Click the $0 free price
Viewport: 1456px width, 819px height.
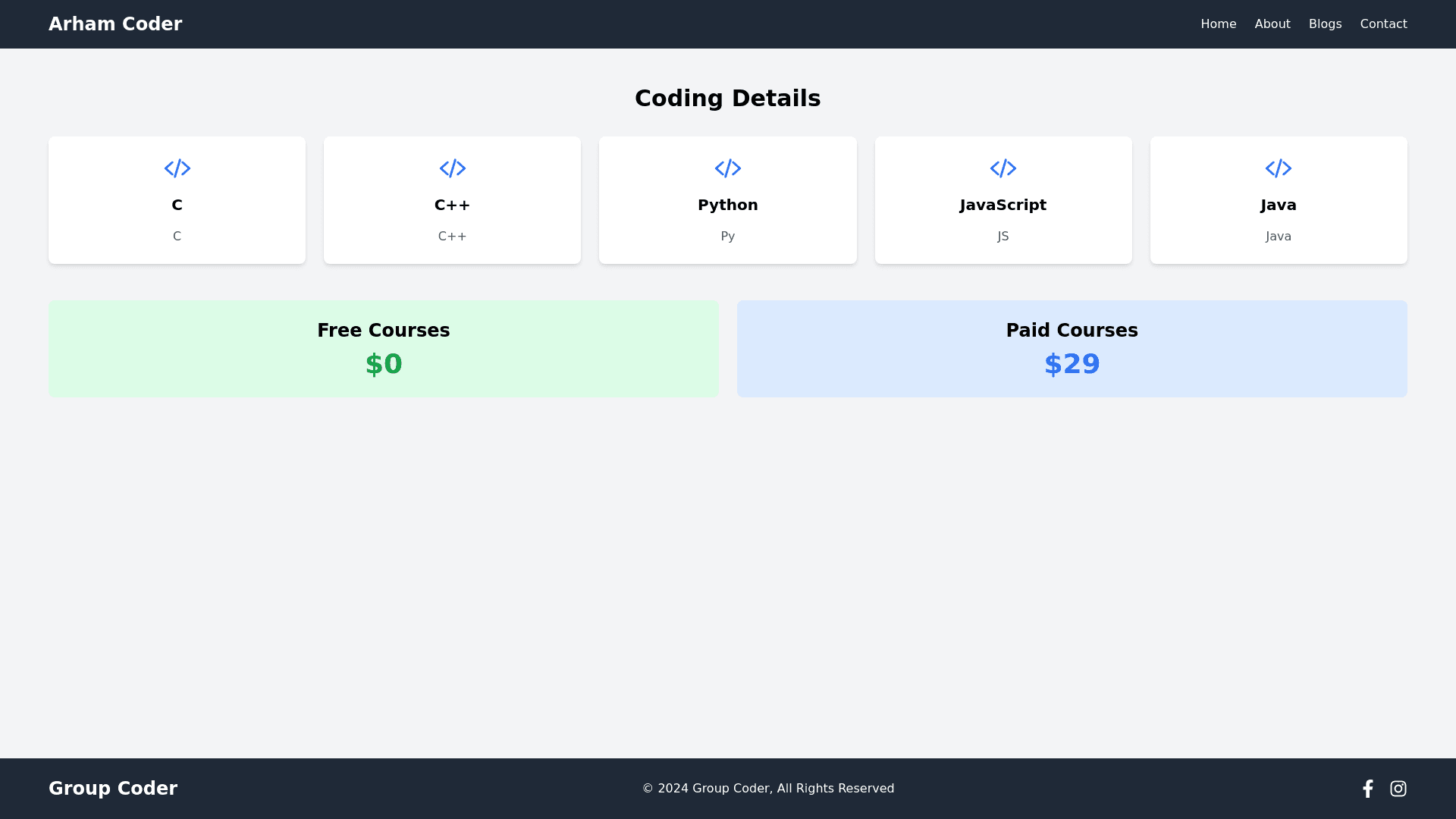click(x=383, y=364)
